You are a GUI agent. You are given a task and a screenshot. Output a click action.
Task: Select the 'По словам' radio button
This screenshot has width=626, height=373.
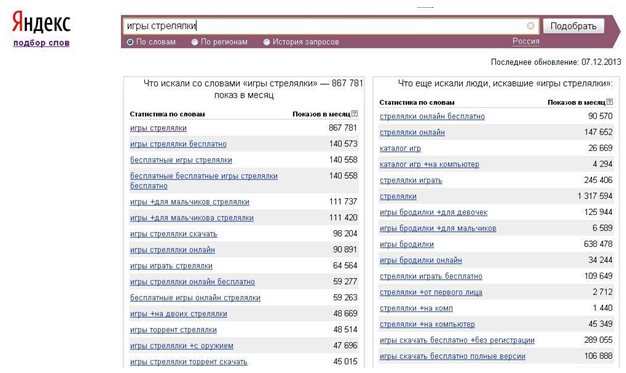coord(130,42)
